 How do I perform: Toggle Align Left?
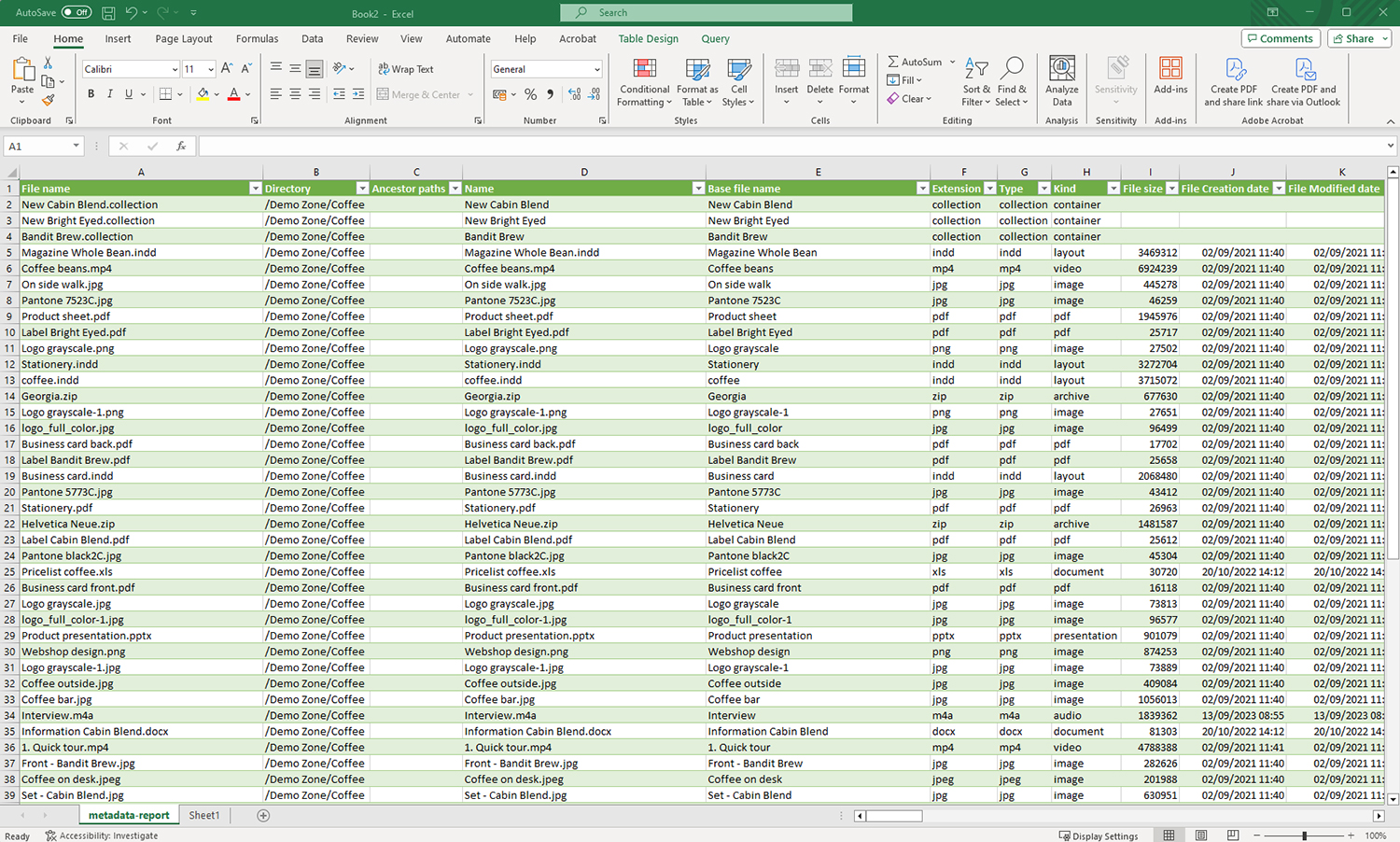point(276,94)
